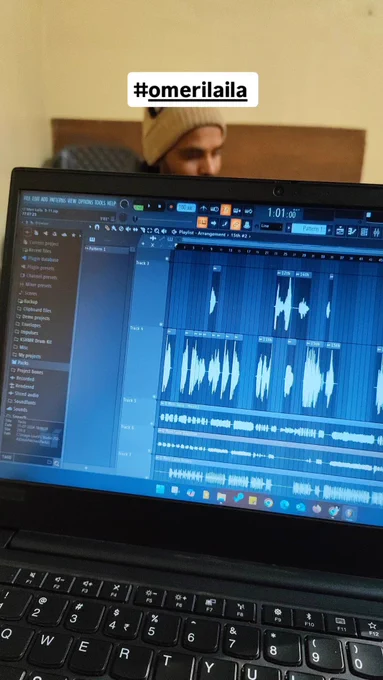Click the browser cloud icon in header

(64, 235)
